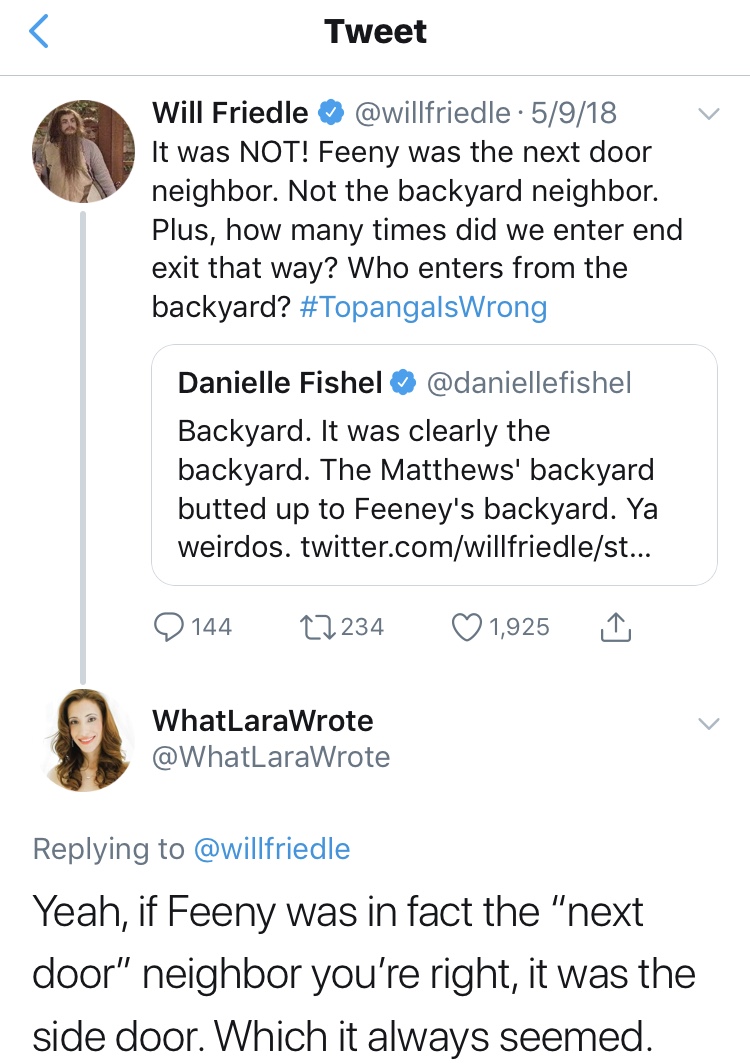Tap the back arrow icon
Viewport: 750px width, 1064px height.
coord(38,33)
